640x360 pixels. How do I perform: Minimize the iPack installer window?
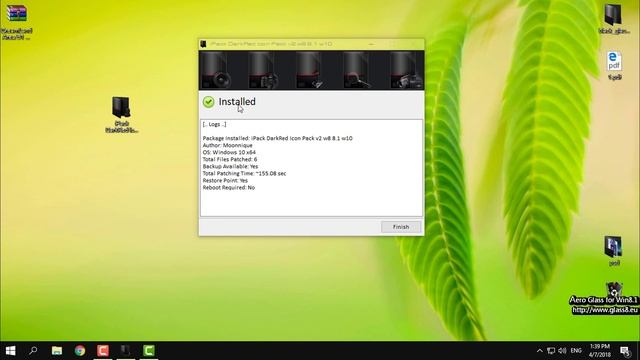371,44
